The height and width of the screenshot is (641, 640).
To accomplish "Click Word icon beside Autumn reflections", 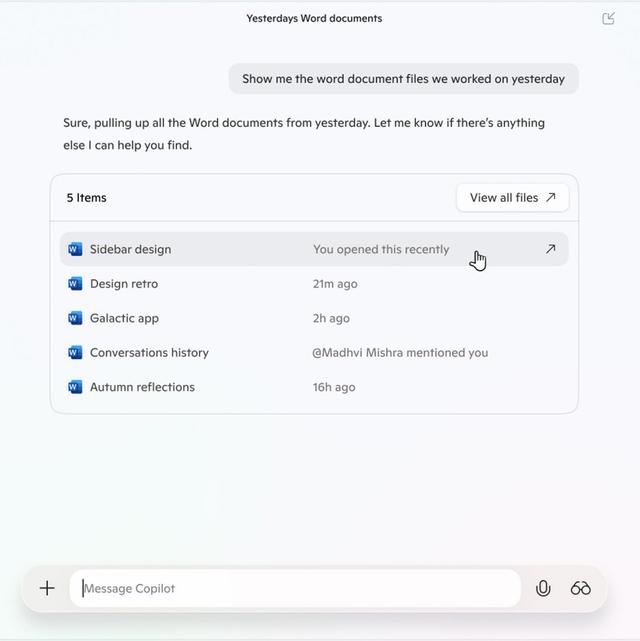I will point(75,386).
